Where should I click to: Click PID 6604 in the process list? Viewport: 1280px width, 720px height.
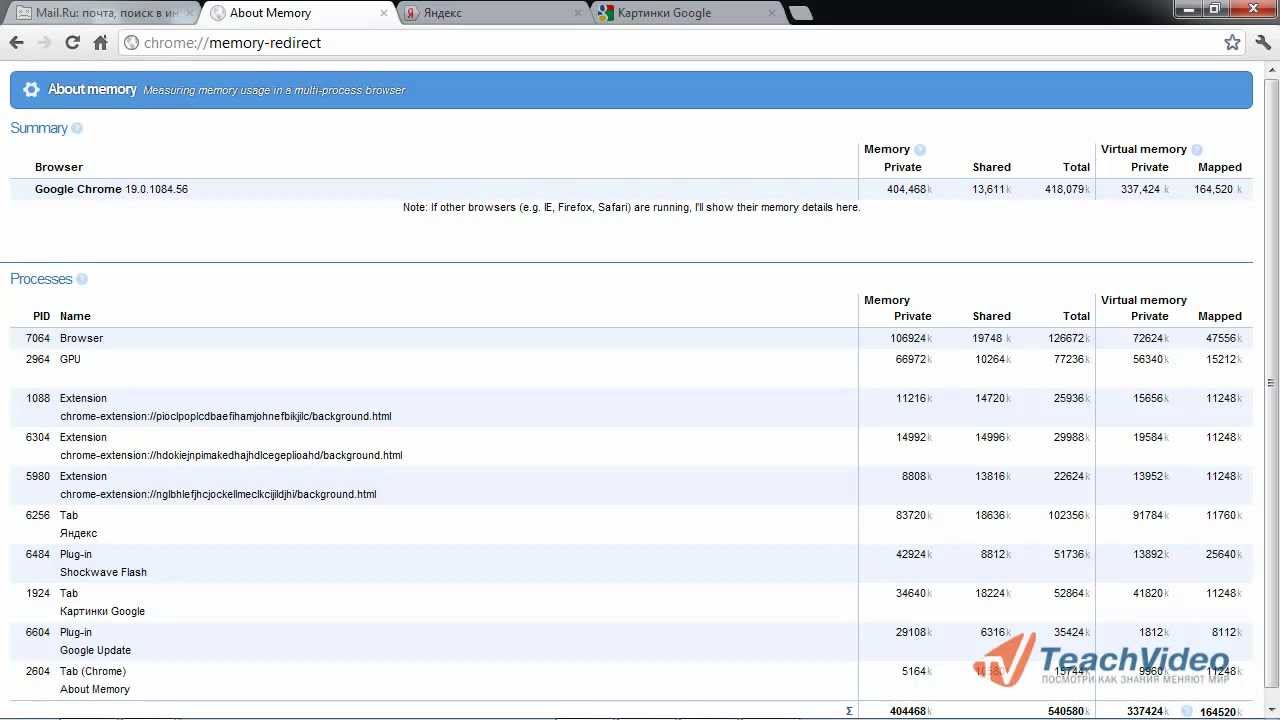click(38, 632)
